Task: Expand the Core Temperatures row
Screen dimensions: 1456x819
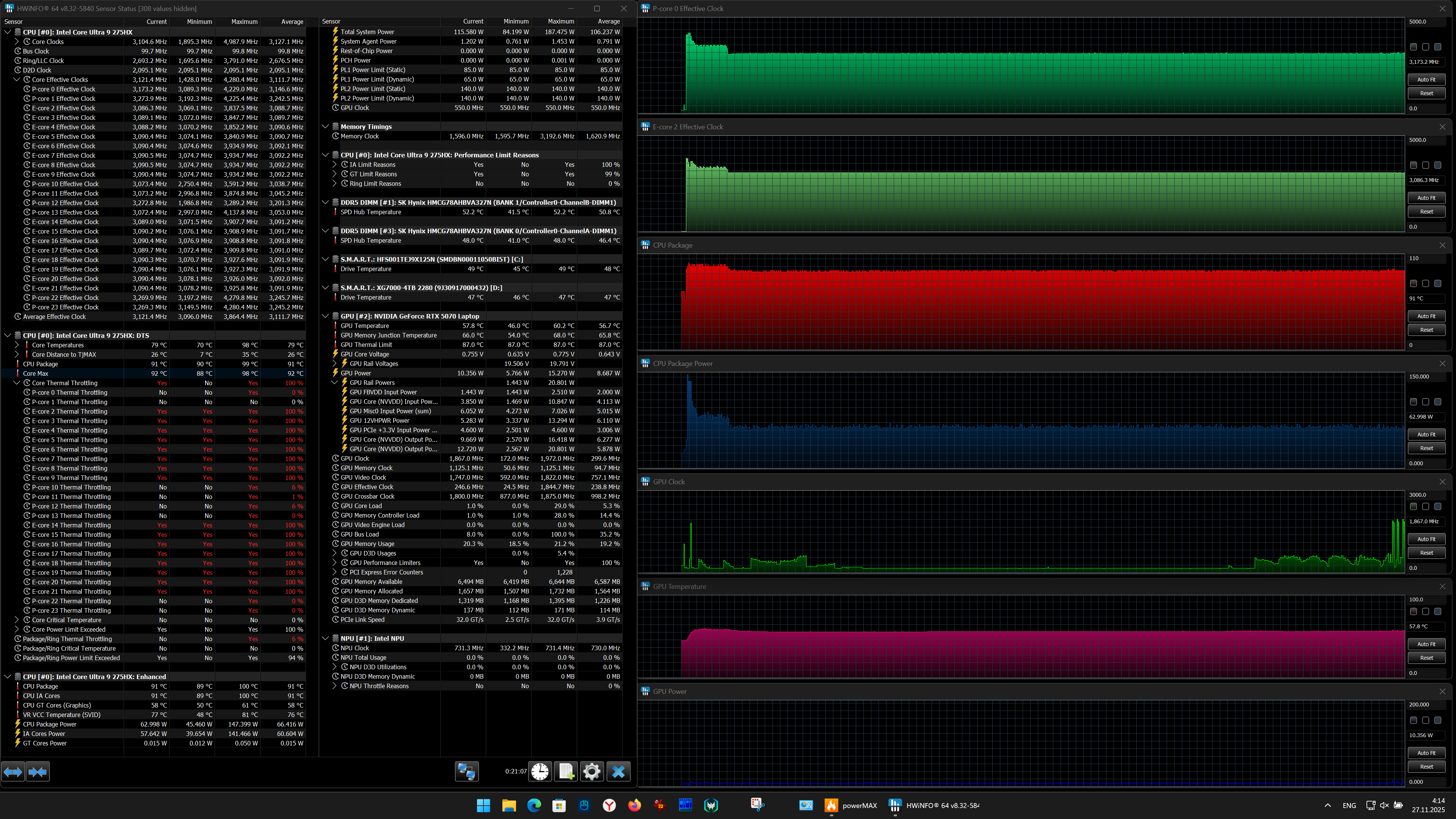Action: pos(17,345)
